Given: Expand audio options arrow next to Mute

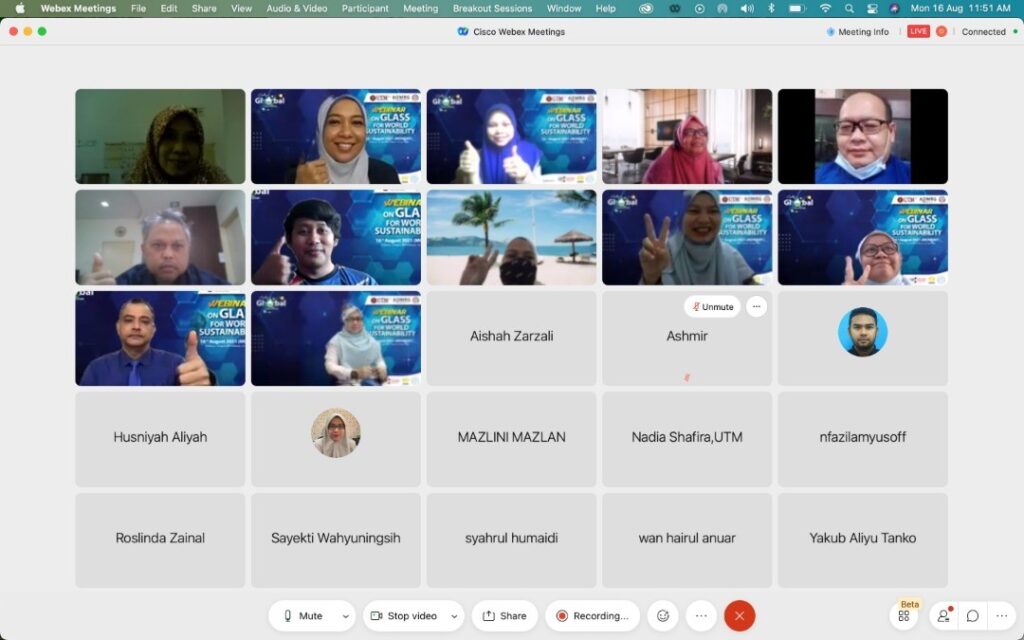Looking at the screenshot, I should click(x=345, y=616).
